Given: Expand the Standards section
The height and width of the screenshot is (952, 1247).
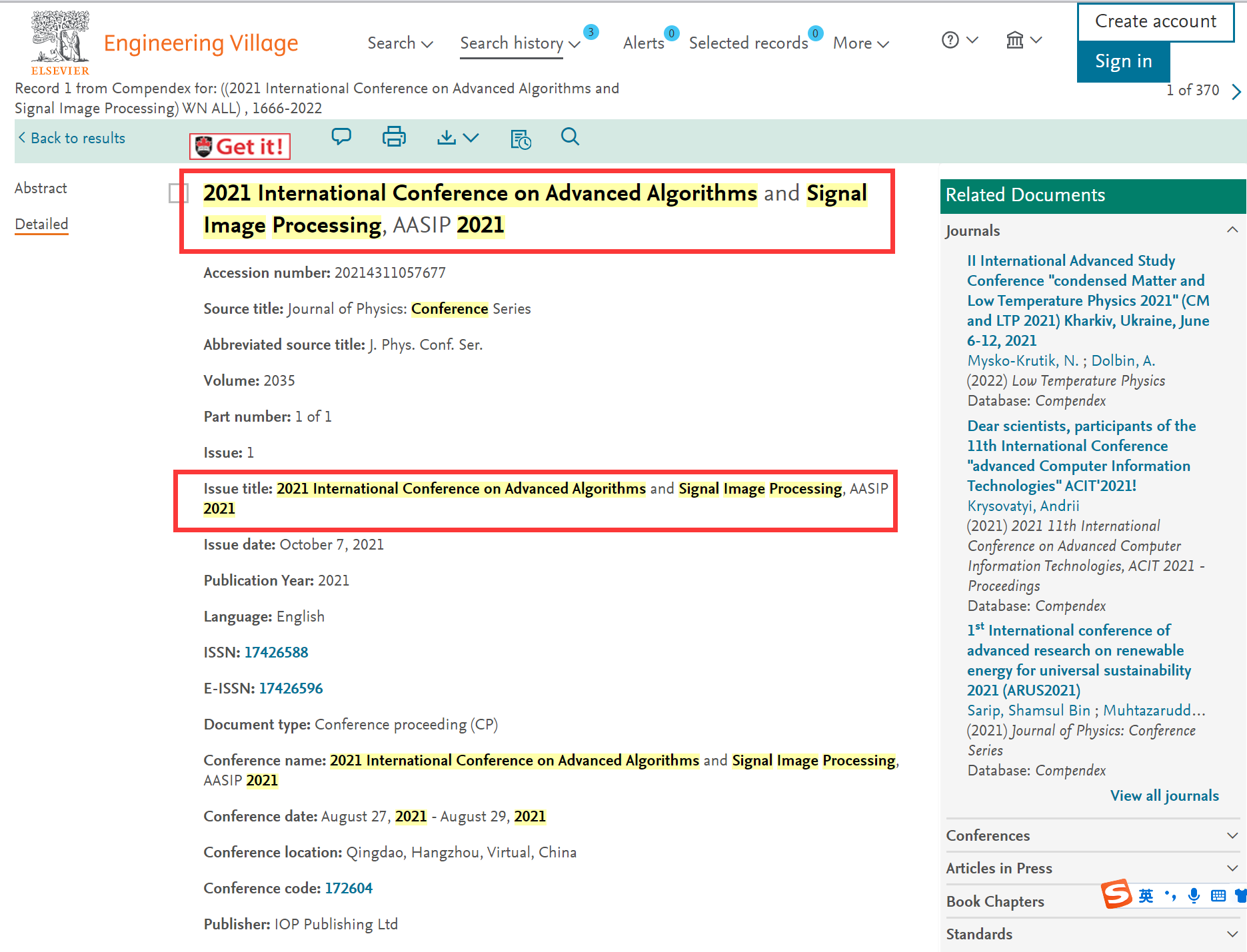Looking at the screenshot, I should [x=1092, y=934].
